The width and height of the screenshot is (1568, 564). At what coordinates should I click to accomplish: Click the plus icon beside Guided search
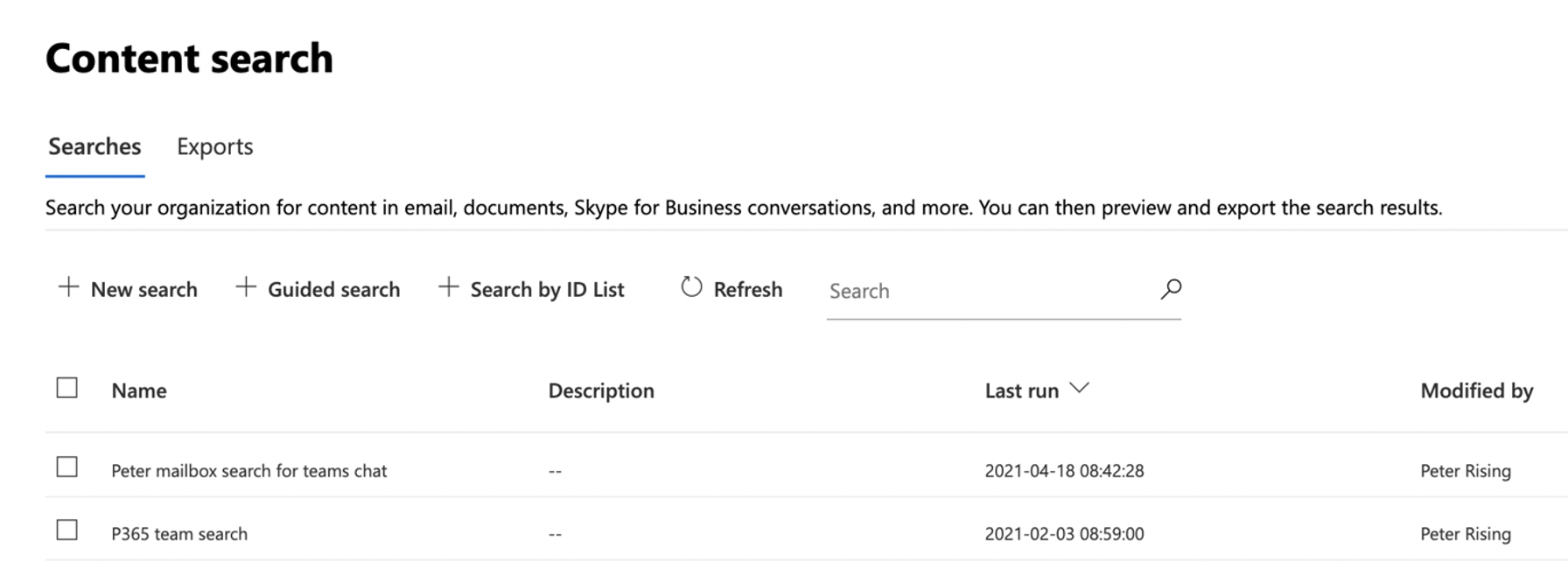click(x=246, y=287)
